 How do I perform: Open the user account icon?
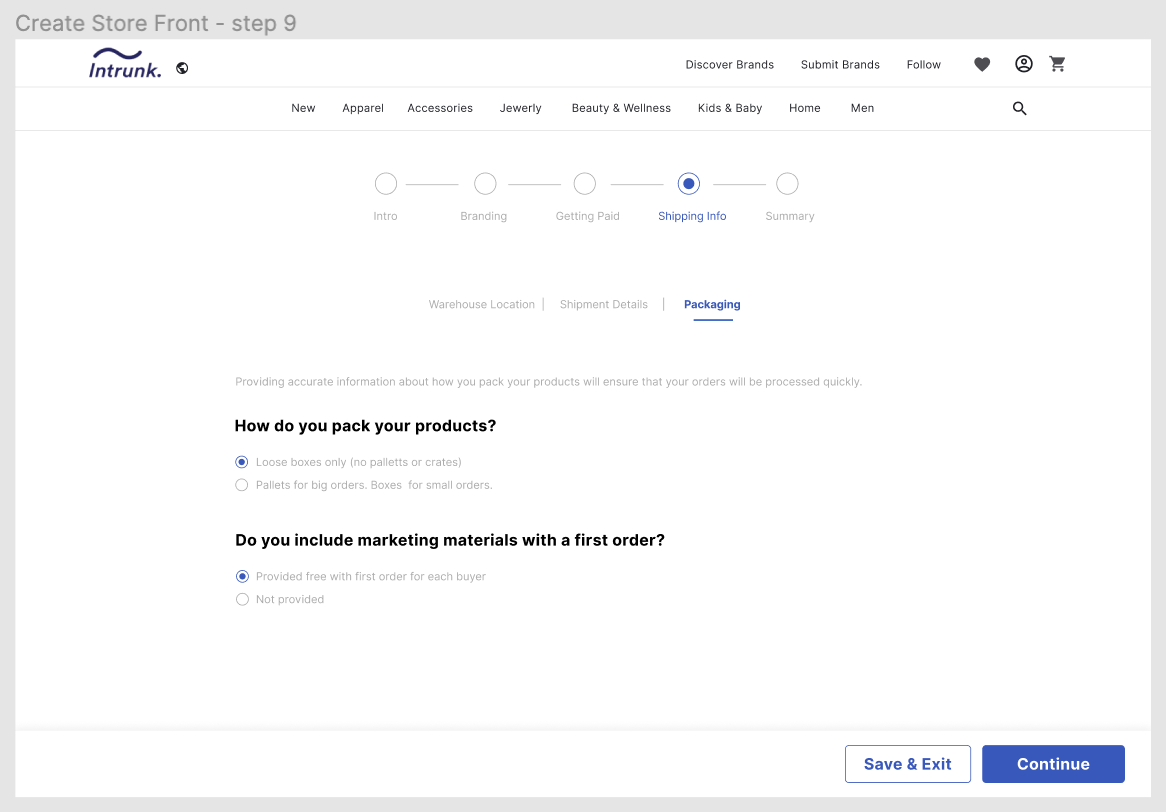(x=1023, y=64)
